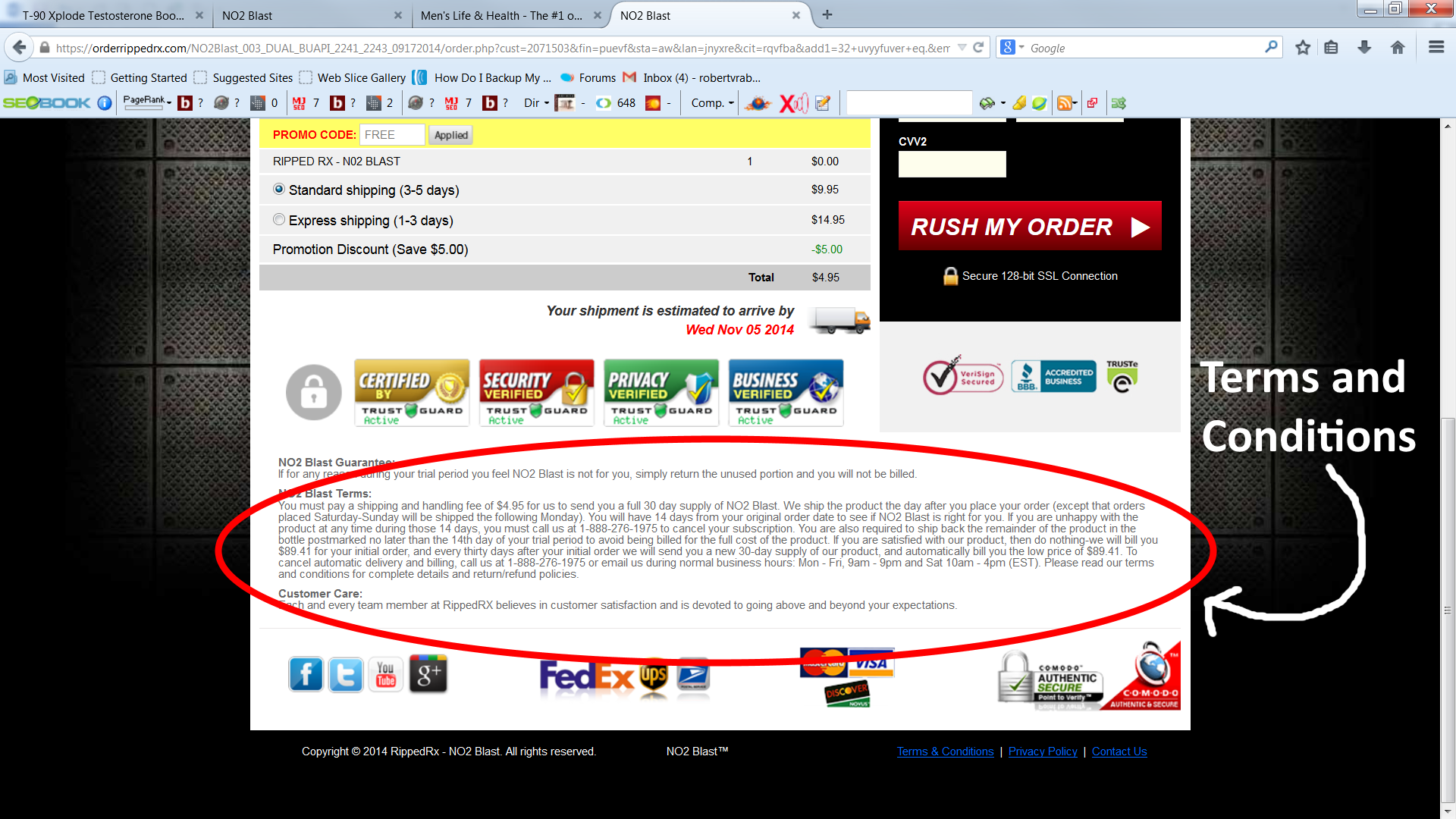Open the Privacy Policy footer link
1456x819 pixels.
[x=1043, y=752]
